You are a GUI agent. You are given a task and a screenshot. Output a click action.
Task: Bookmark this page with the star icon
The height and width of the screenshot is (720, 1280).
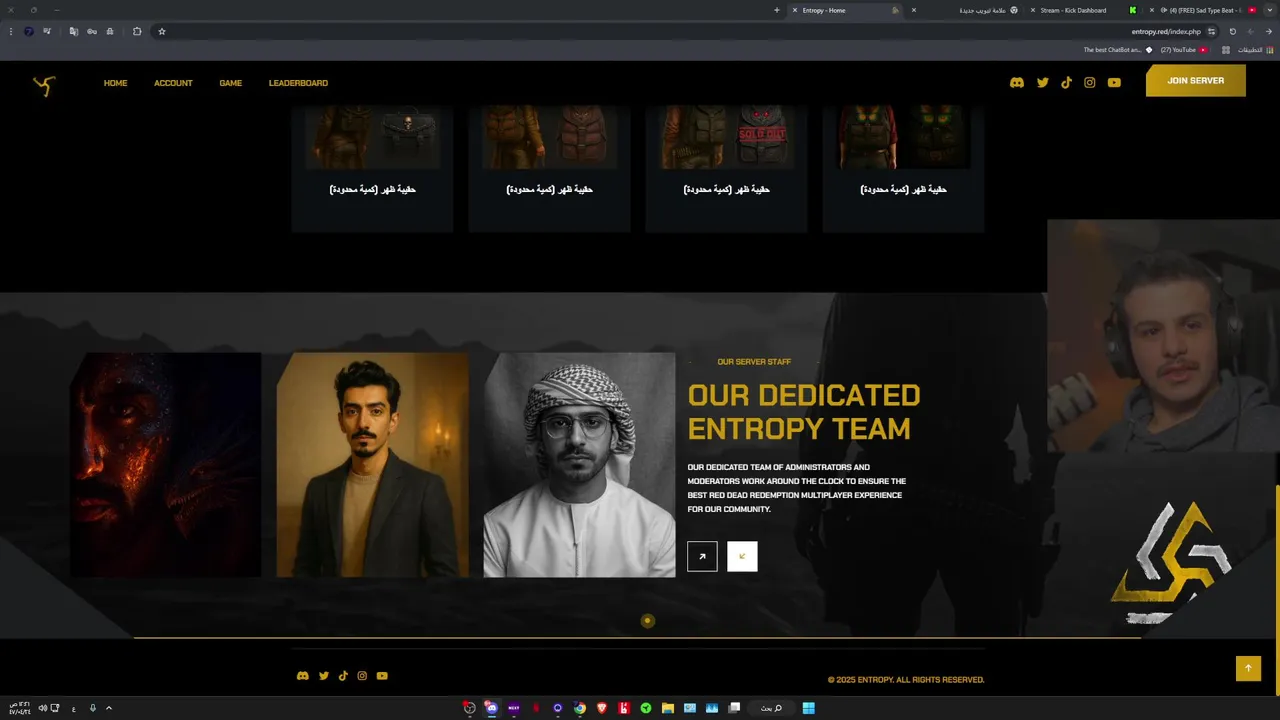coord(162,31)
